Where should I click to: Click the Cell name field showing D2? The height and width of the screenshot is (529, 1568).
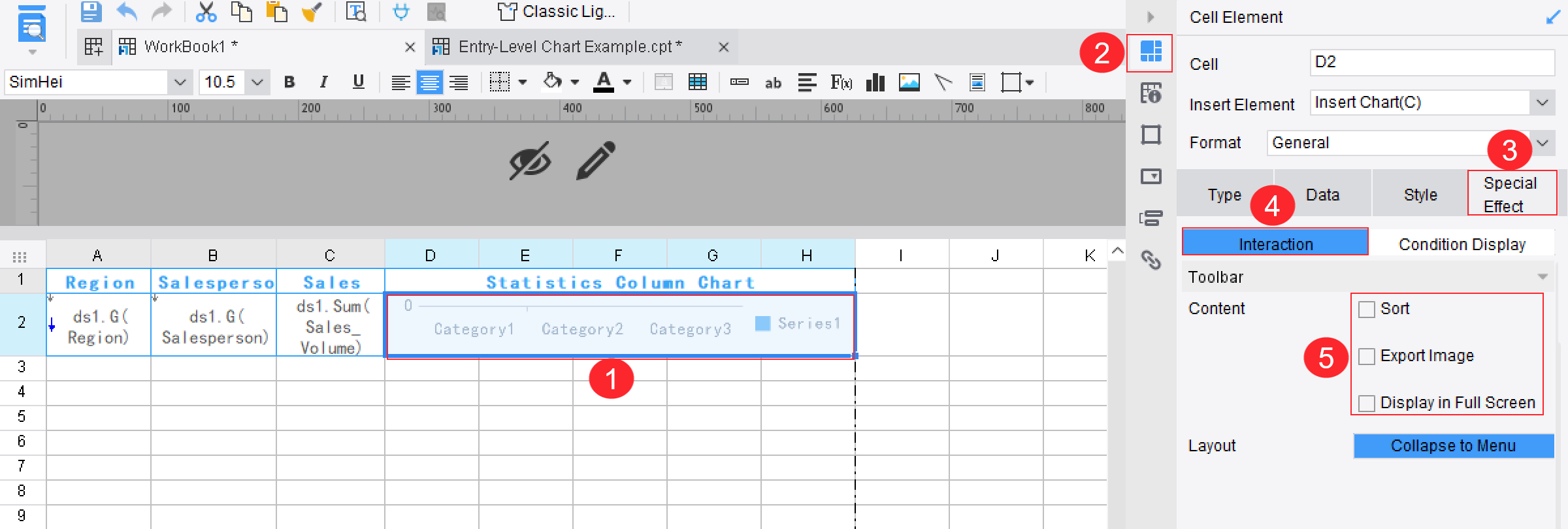[1431, 63]
